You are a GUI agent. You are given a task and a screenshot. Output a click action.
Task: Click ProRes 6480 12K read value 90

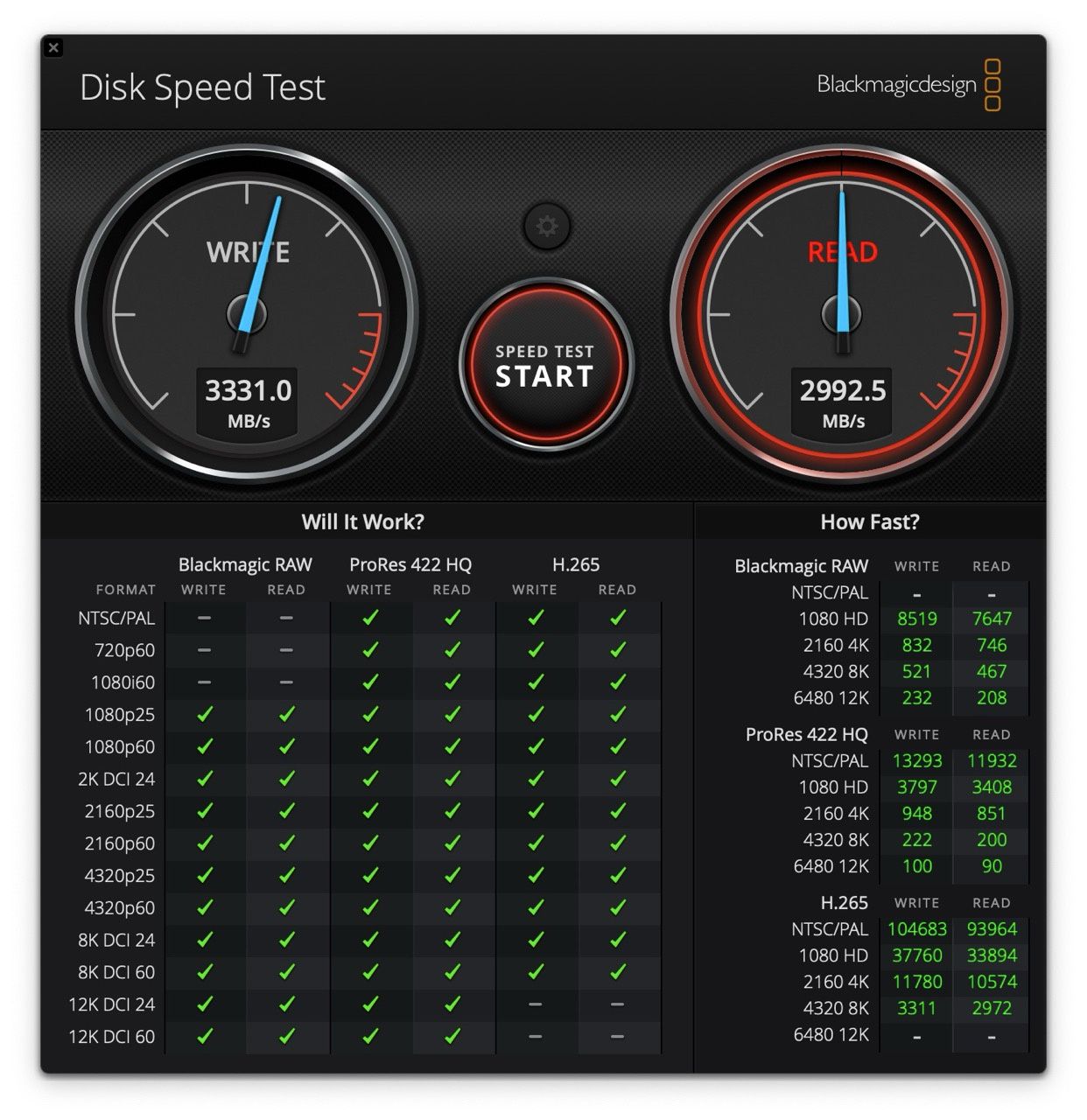(x=992, y=865)
